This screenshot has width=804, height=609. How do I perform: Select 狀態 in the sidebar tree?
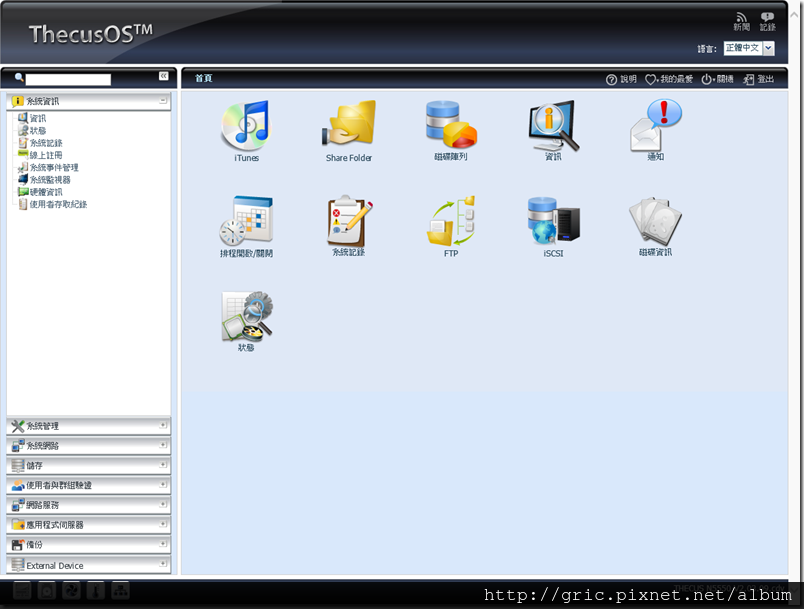tap(37, 131)
